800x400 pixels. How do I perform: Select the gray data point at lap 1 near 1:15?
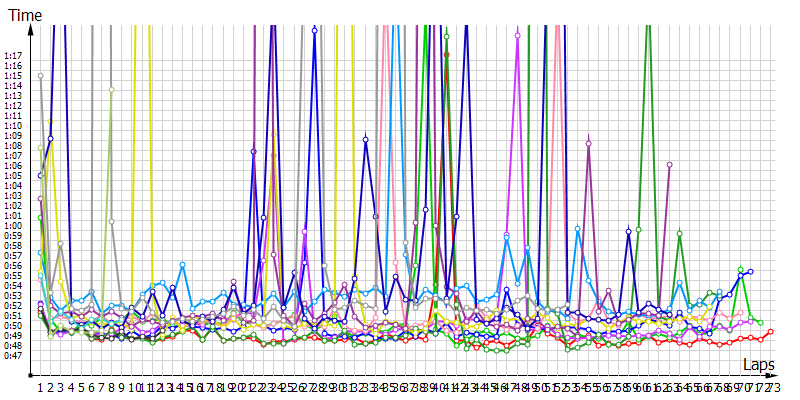click(40, 75)
